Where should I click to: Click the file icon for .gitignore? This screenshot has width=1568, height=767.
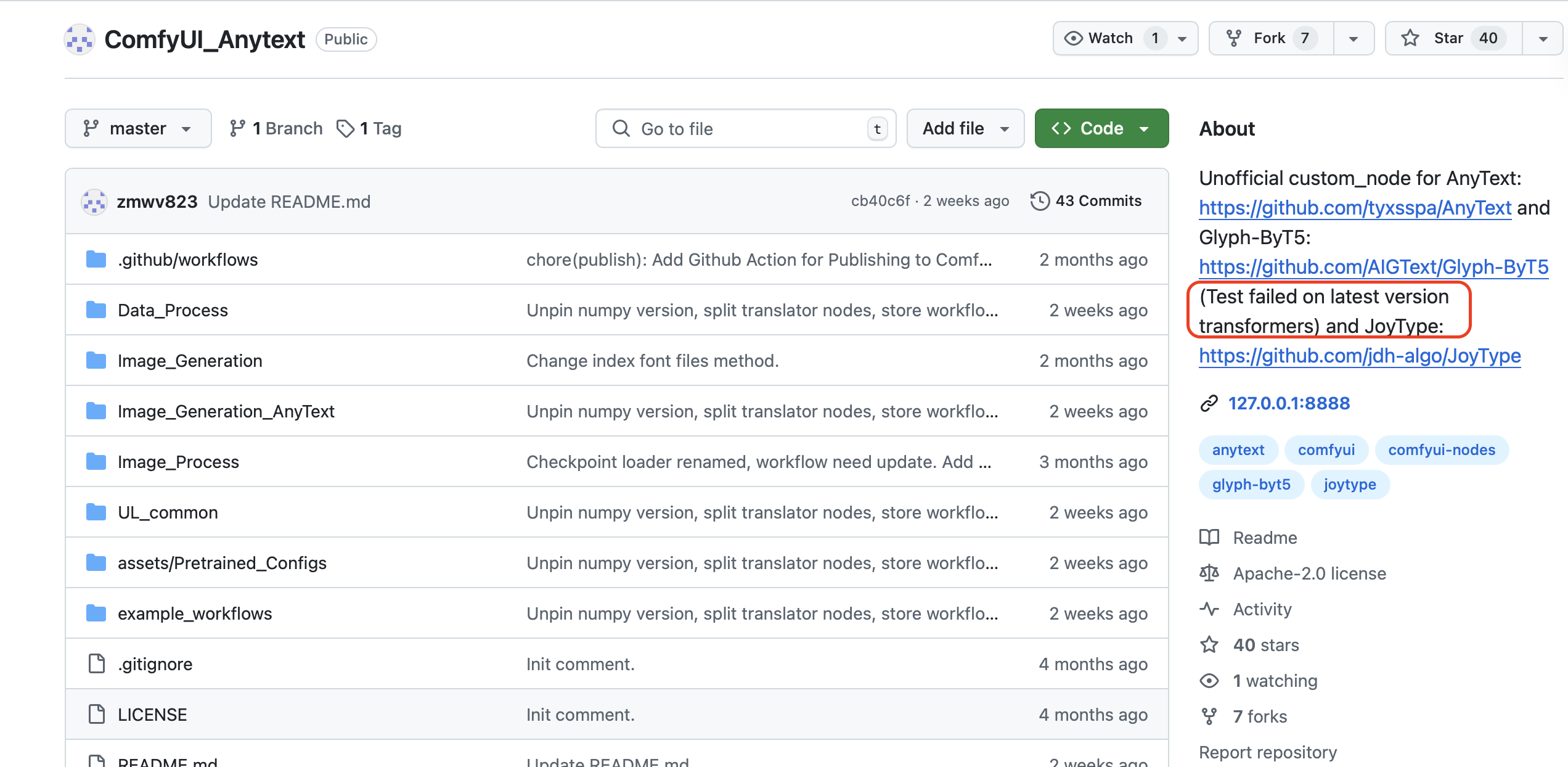click(97, 664)
